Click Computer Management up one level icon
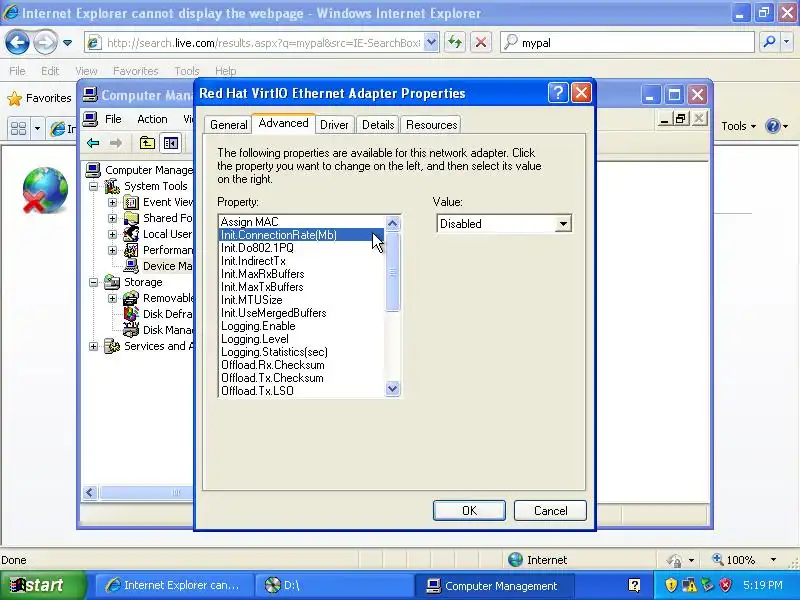 point(147,143)
